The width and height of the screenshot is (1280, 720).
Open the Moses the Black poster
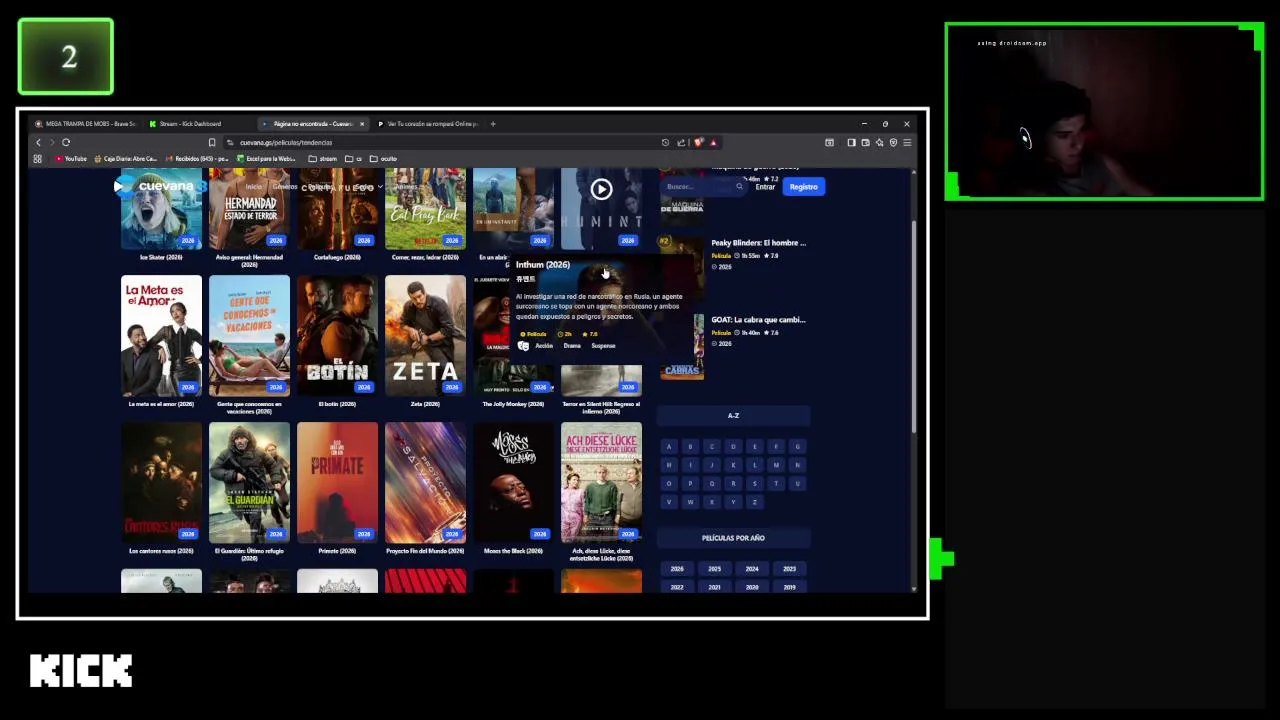coord(513,483)
